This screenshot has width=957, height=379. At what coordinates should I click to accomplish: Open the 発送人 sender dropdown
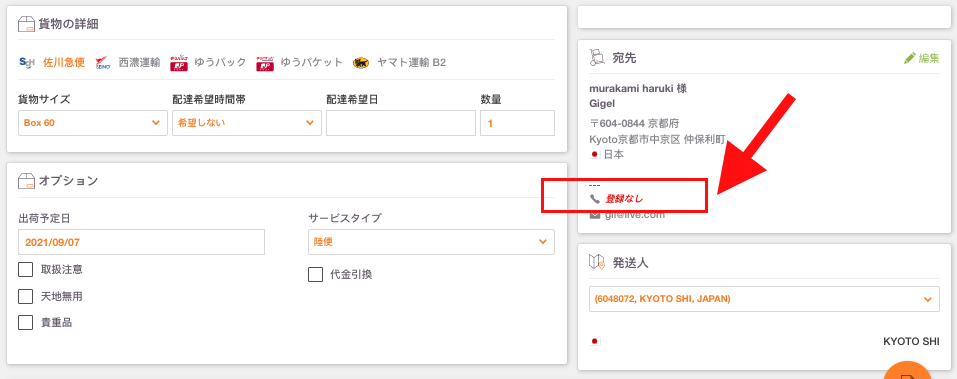(764, 299)
